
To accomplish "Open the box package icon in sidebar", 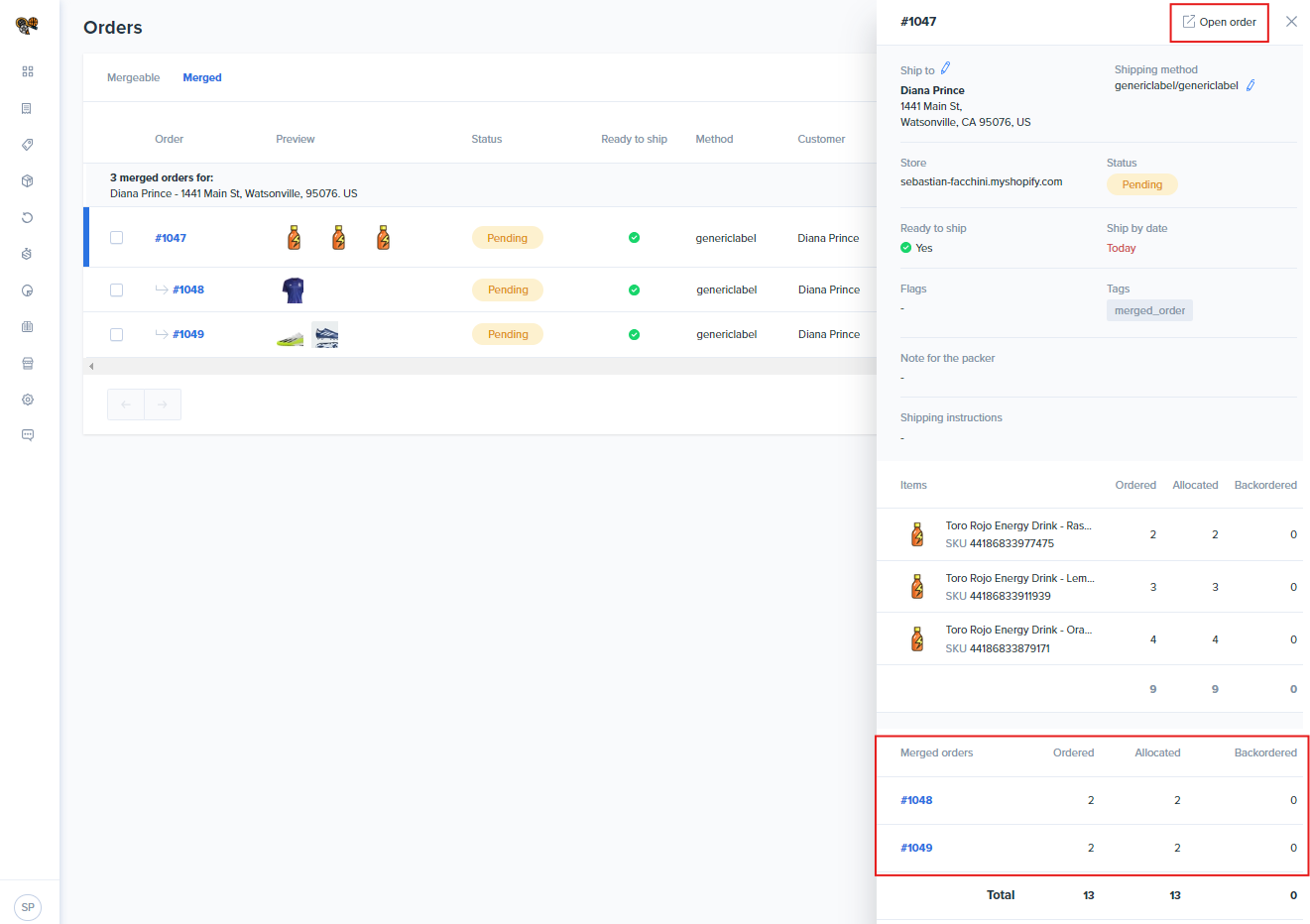I will 28,181.
